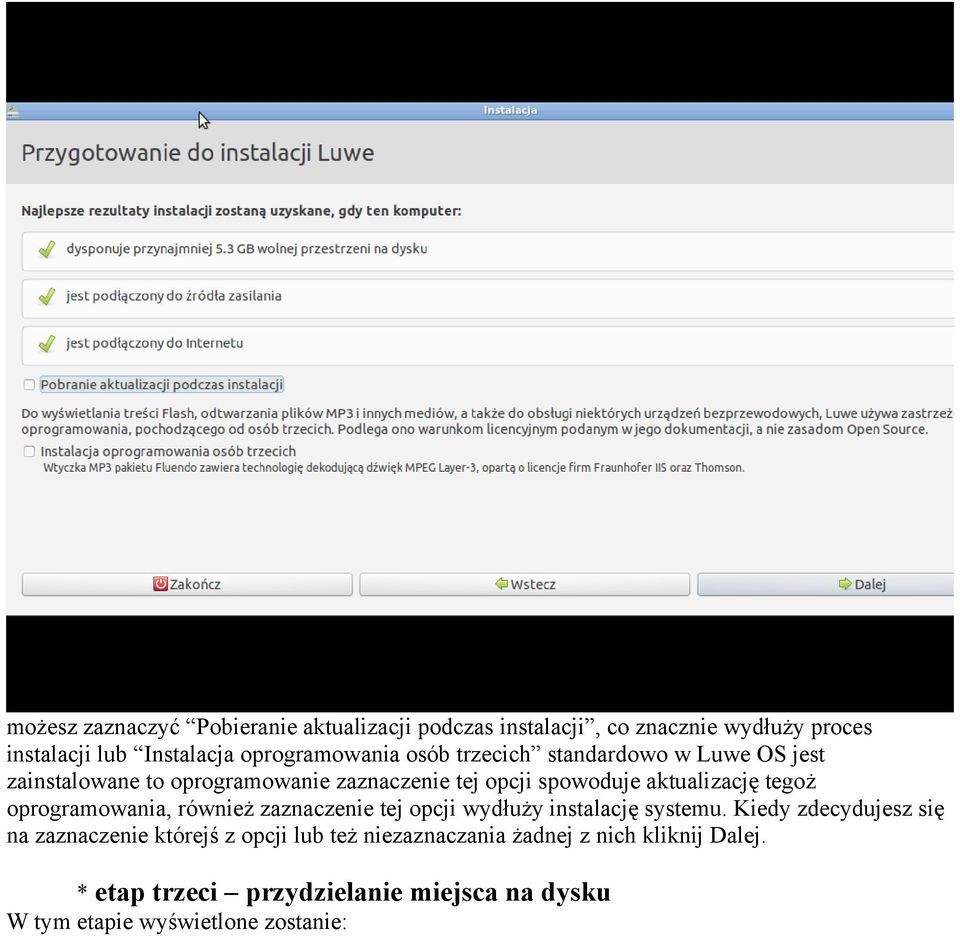Click green checkmark beside disk space requirement

pyautogui.click(x=47, y=249)
